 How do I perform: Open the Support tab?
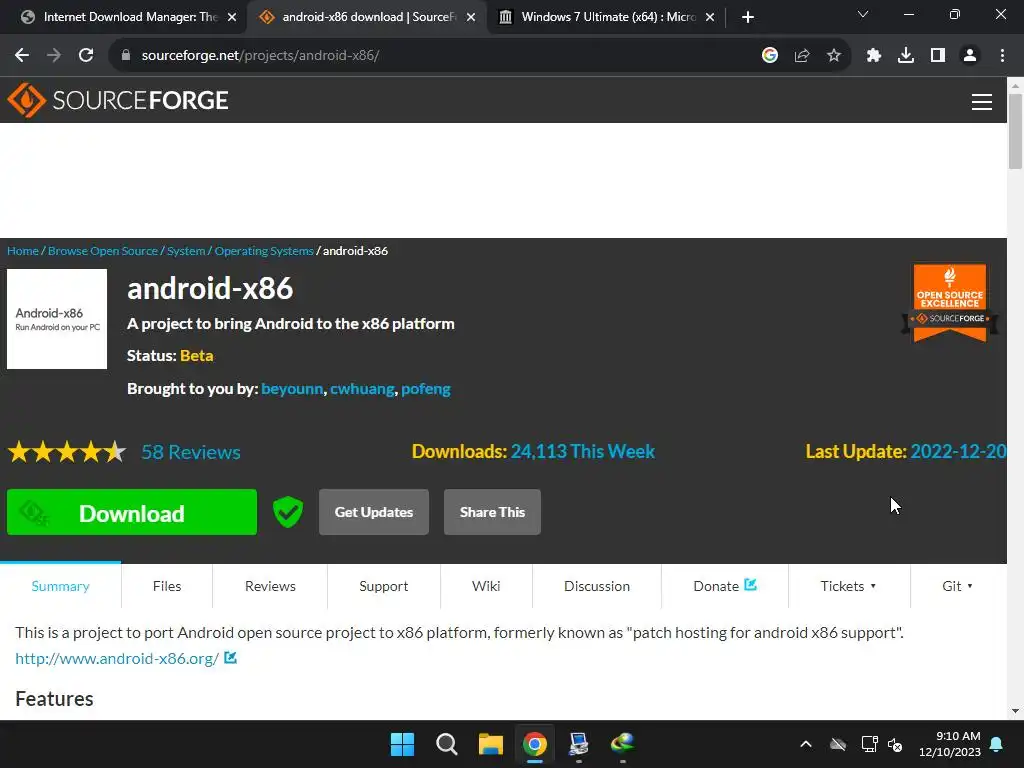[383, 586]
